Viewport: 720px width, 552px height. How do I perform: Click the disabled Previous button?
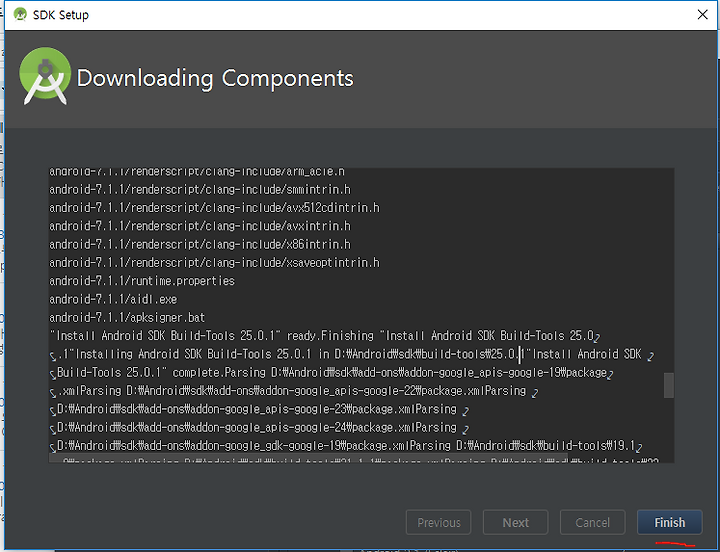coord(439,523)
